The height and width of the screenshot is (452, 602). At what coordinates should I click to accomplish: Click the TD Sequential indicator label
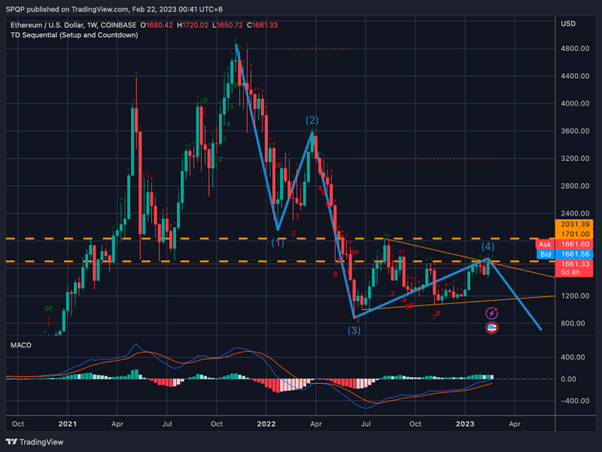74,35
